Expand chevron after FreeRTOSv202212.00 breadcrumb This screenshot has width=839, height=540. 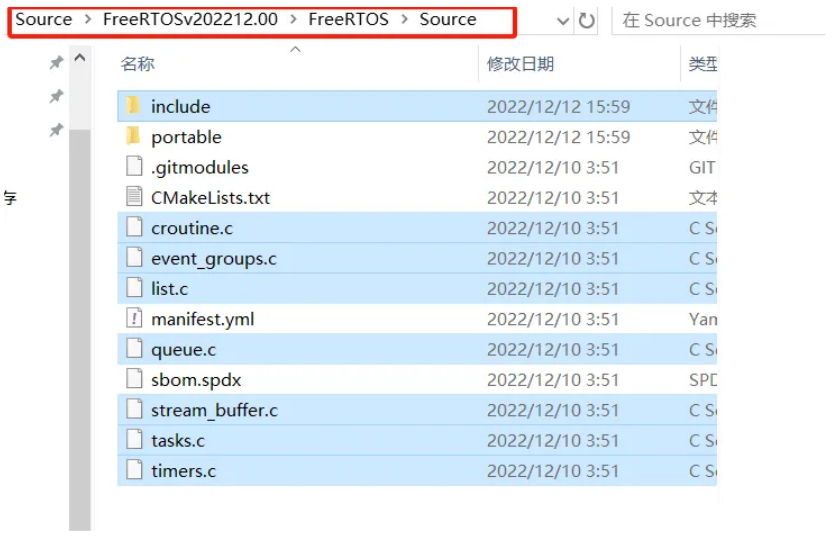[x=293, y=20]
